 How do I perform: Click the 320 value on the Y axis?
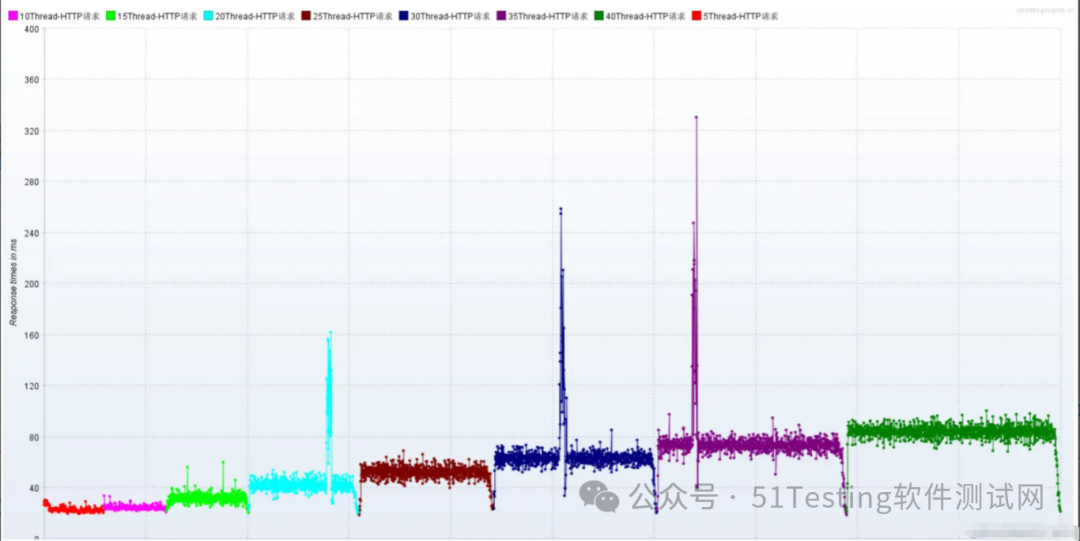[33, 131]
